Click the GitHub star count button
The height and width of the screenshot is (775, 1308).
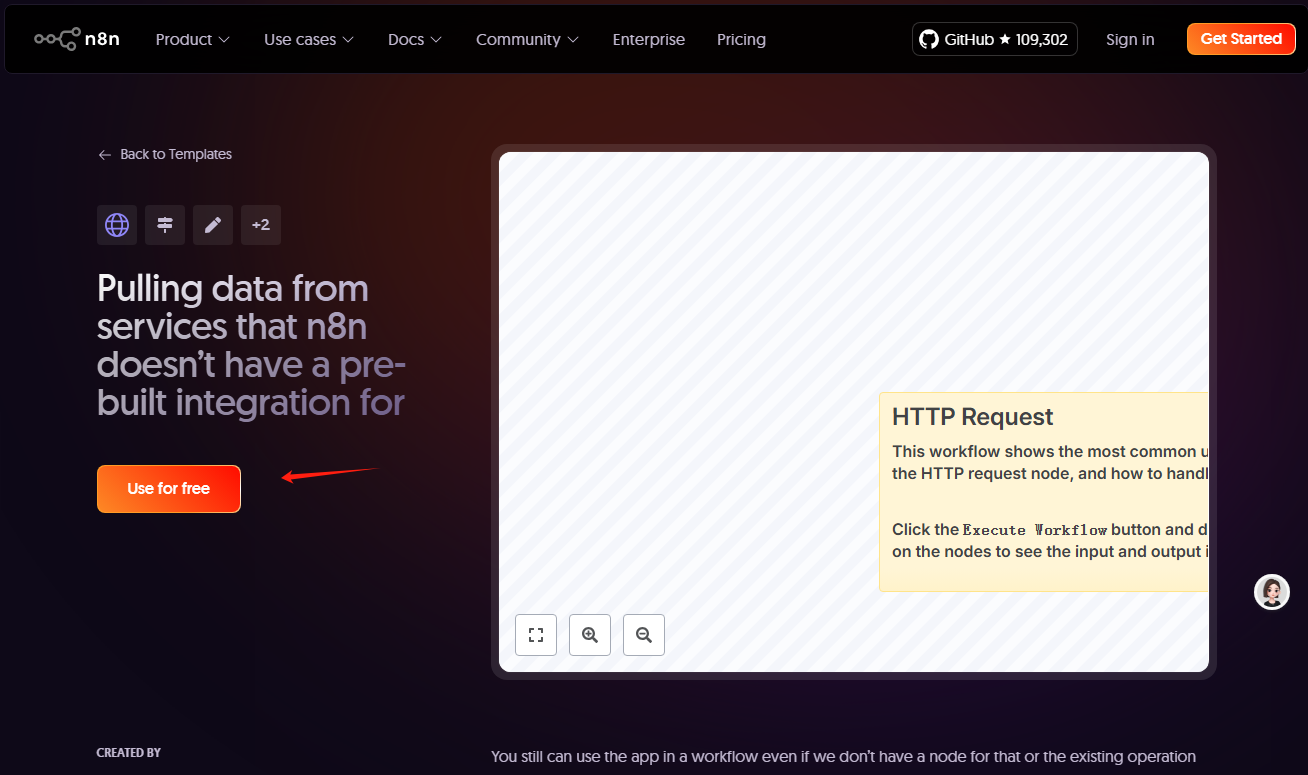coord(995,39)
